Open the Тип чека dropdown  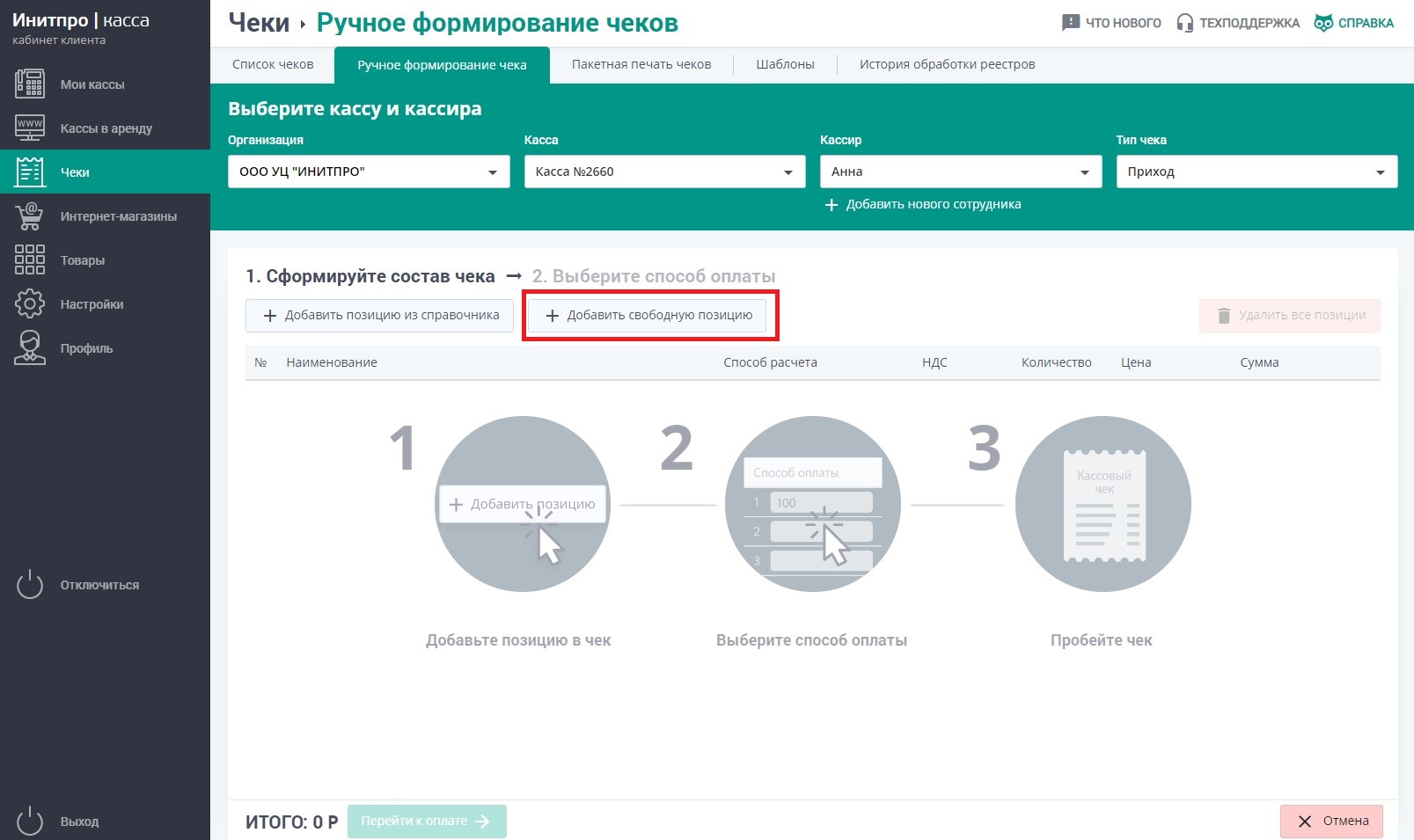click(x=1256, y=172)
